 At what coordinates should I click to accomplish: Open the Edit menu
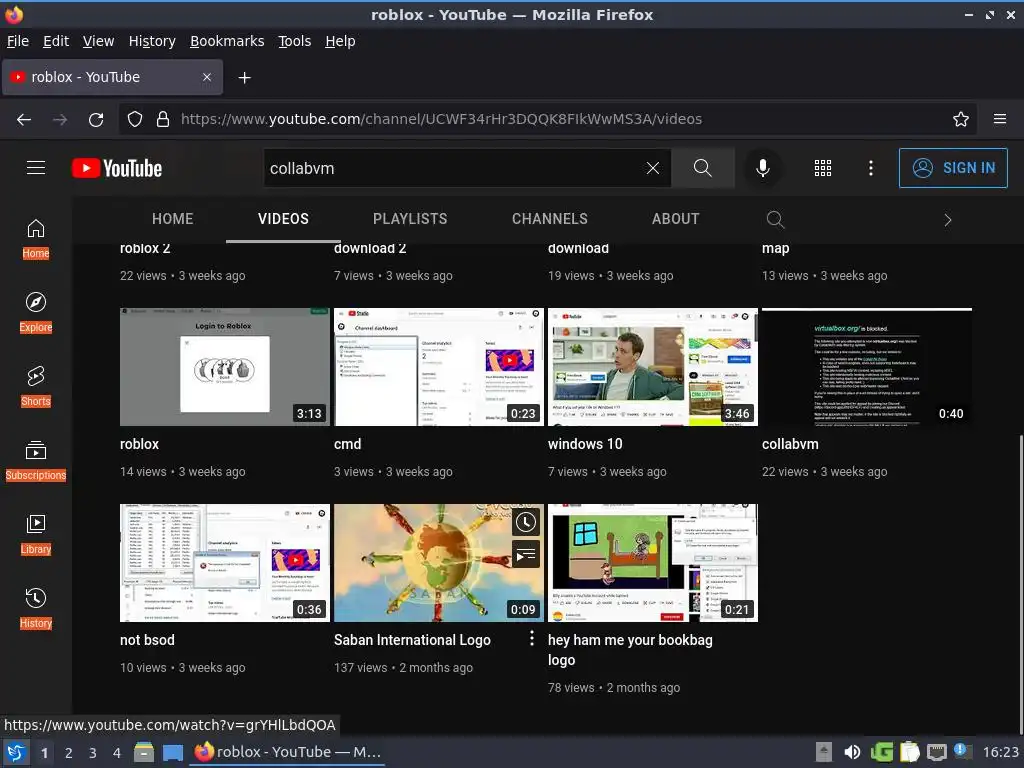pos(56,41)
